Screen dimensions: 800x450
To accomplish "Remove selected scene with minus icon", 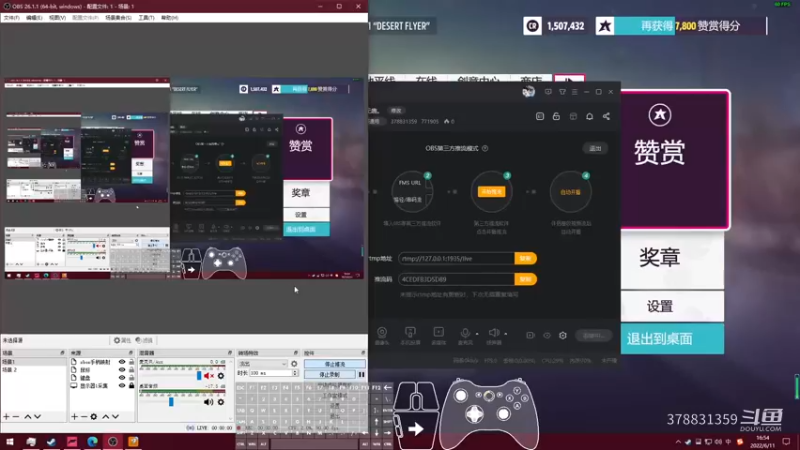I will click(16, 417).
